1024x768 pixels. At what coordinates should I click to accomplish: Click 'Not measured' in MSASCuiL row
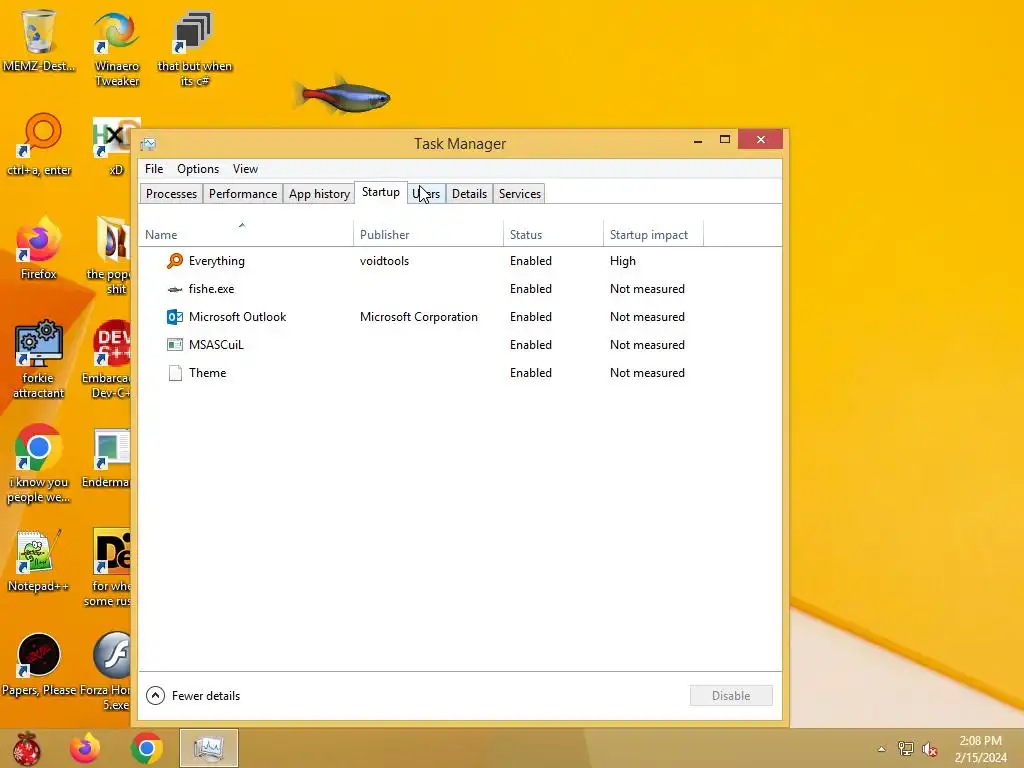pos(647,345)
